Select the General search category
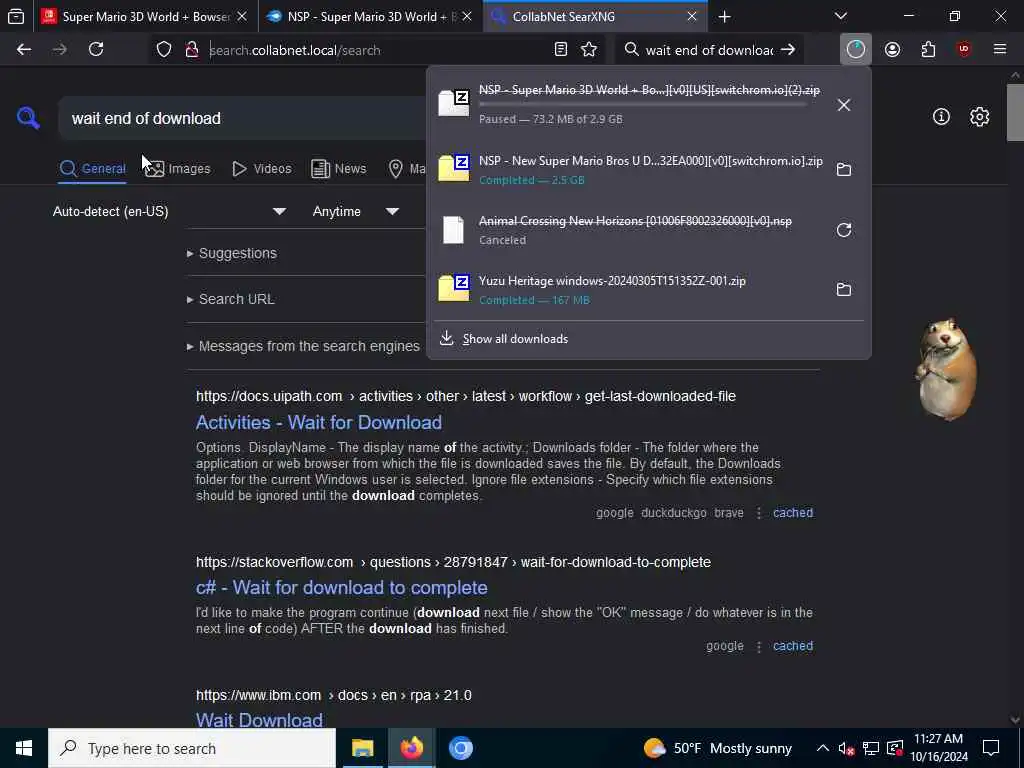The image size is (1024, 768). (x=92, y=169)
